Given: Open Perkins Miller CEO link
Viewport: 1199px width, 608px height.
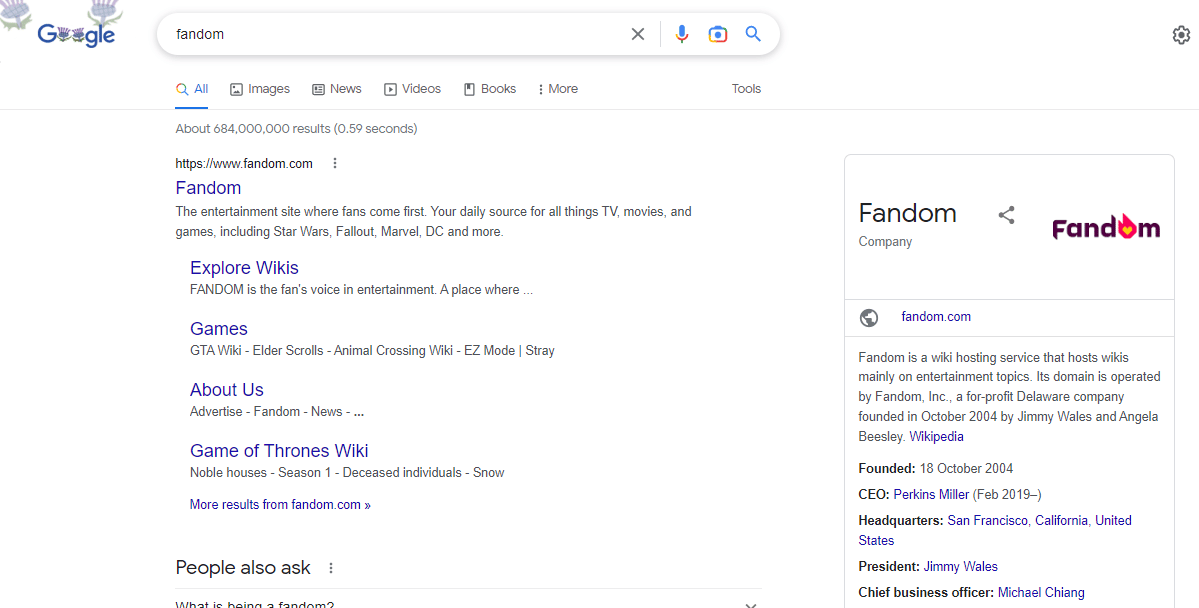Looking at the screenshot, I should [931, 494].
